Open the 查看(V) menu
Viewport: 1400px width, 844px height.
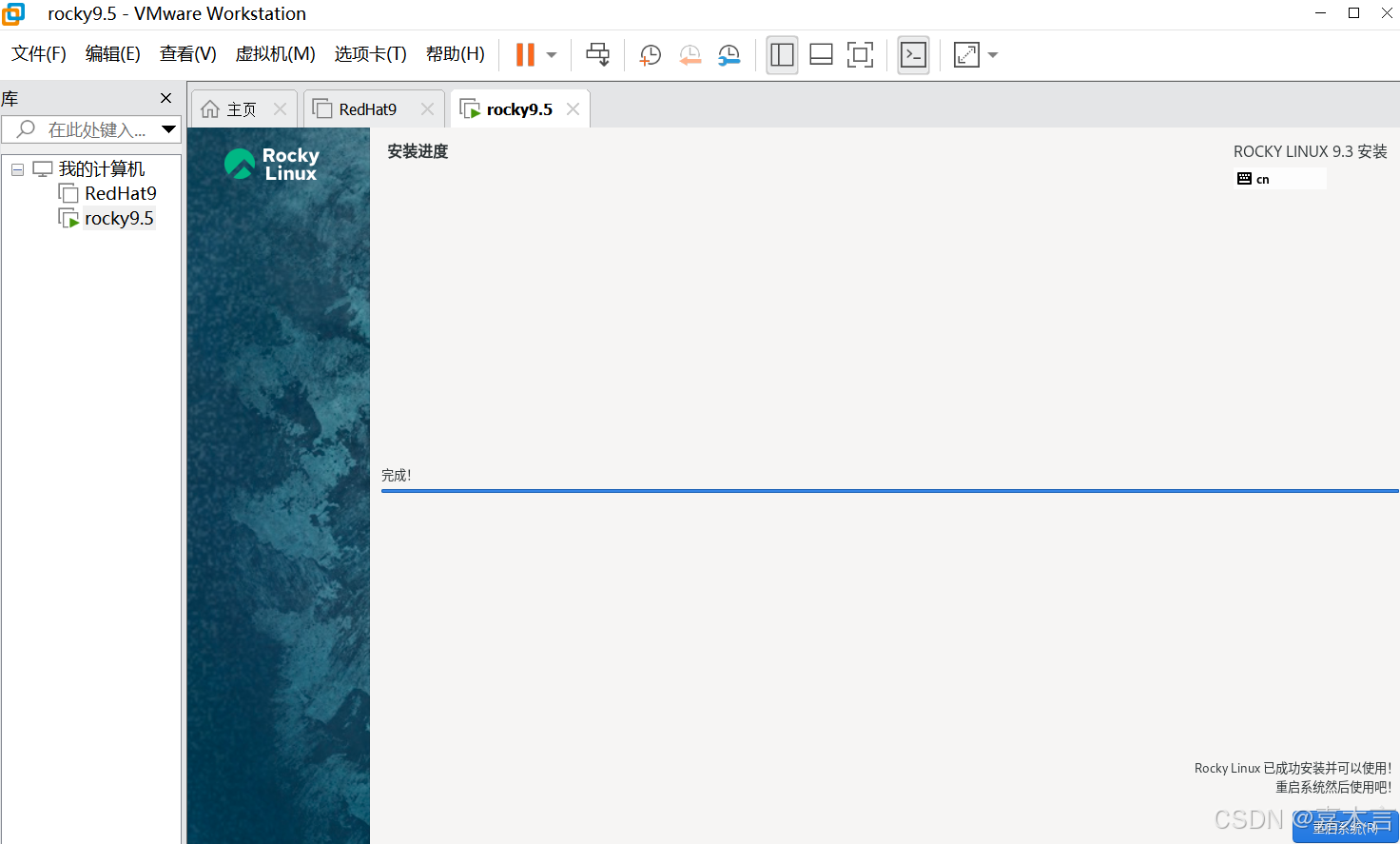click(188, 54)
